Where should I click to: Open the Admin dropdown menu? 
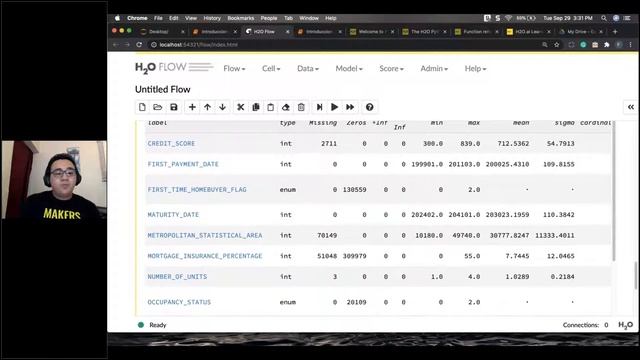(434, 69)
